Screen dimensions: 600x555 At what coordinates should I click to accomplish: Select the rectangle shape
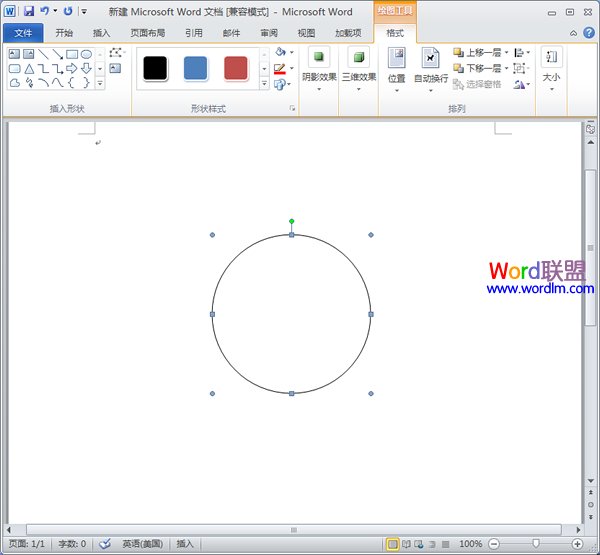tap(72, 54)
